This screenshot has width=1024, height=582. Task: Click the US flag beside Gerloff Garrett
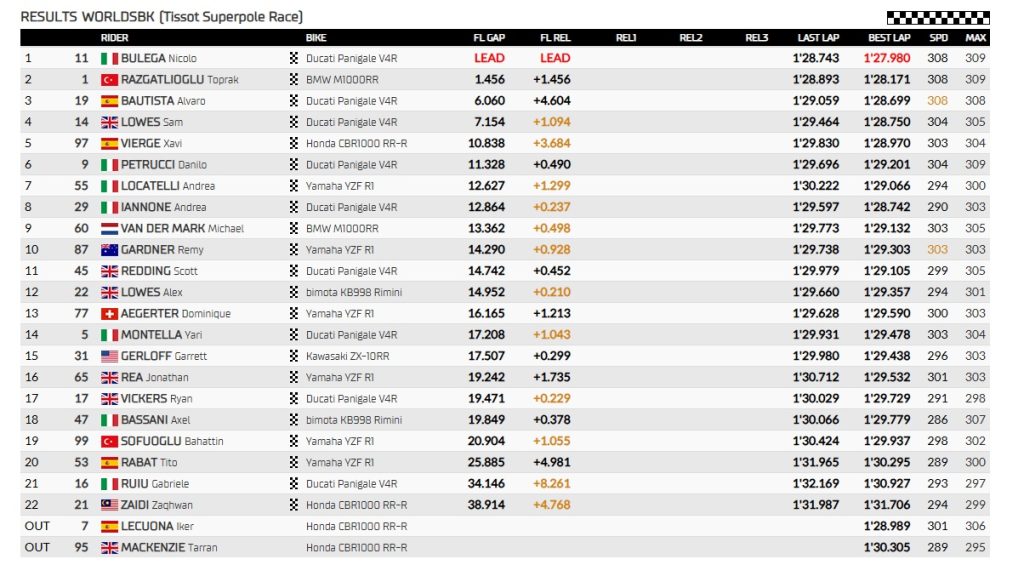(109, 356)
